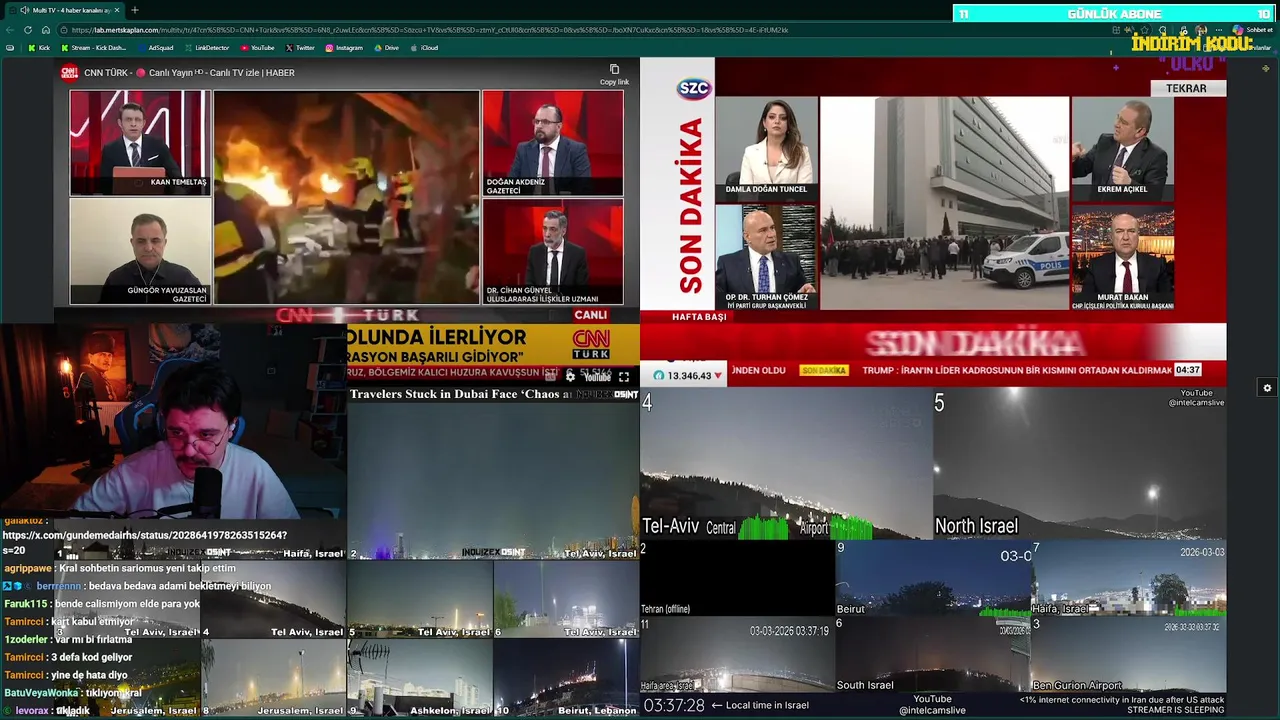Toggle subtitles icon on CNN player

pos(550,377)
